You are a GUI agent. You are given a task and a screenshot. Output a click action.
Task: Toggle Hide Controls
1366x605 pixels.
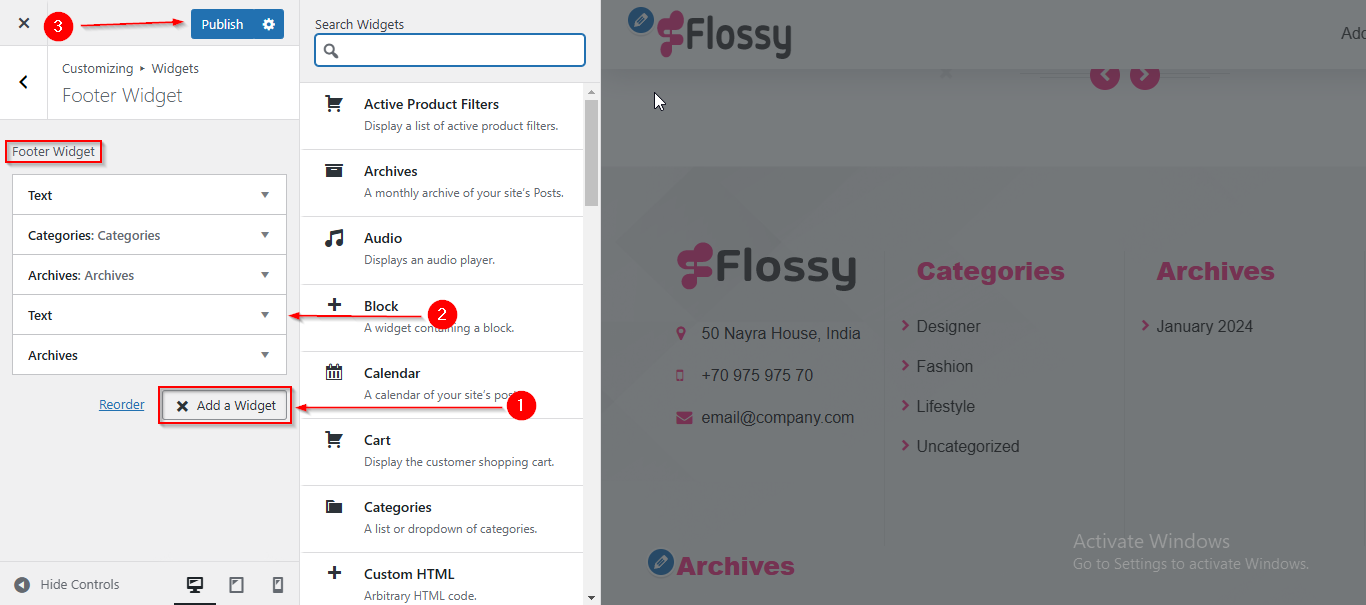[x=67, y=585]
